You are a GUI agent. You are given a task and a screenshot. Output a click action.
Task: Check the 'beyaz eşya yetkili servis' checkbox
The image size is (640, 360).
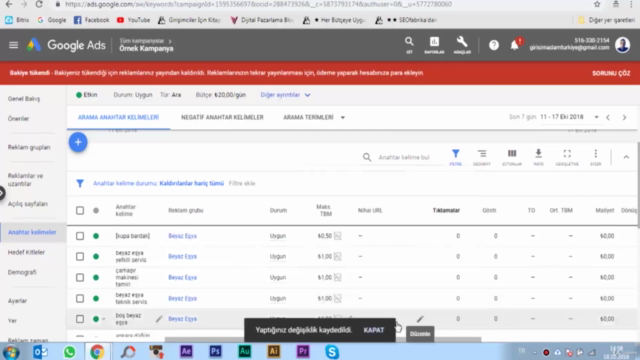click(80, 256)
